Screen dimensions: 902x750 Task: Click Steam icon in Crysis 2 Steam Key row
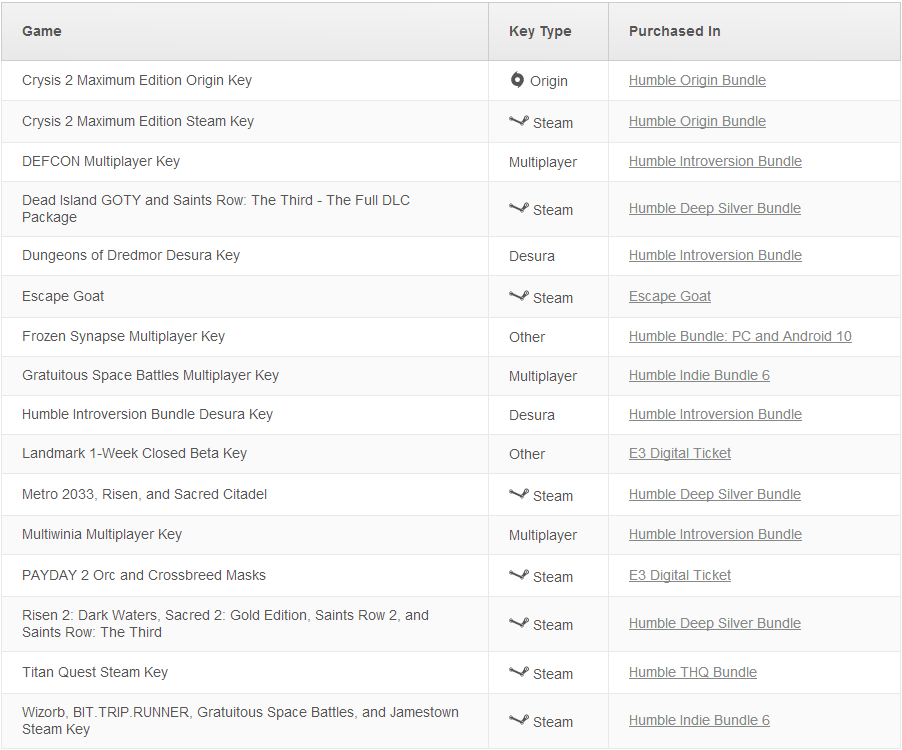tap(519, 121)
